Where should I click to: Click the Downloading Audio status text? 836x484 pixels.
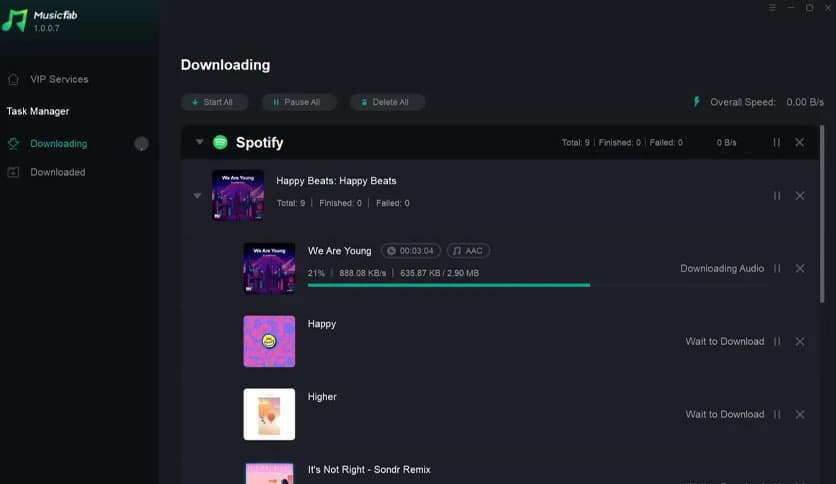722,269
